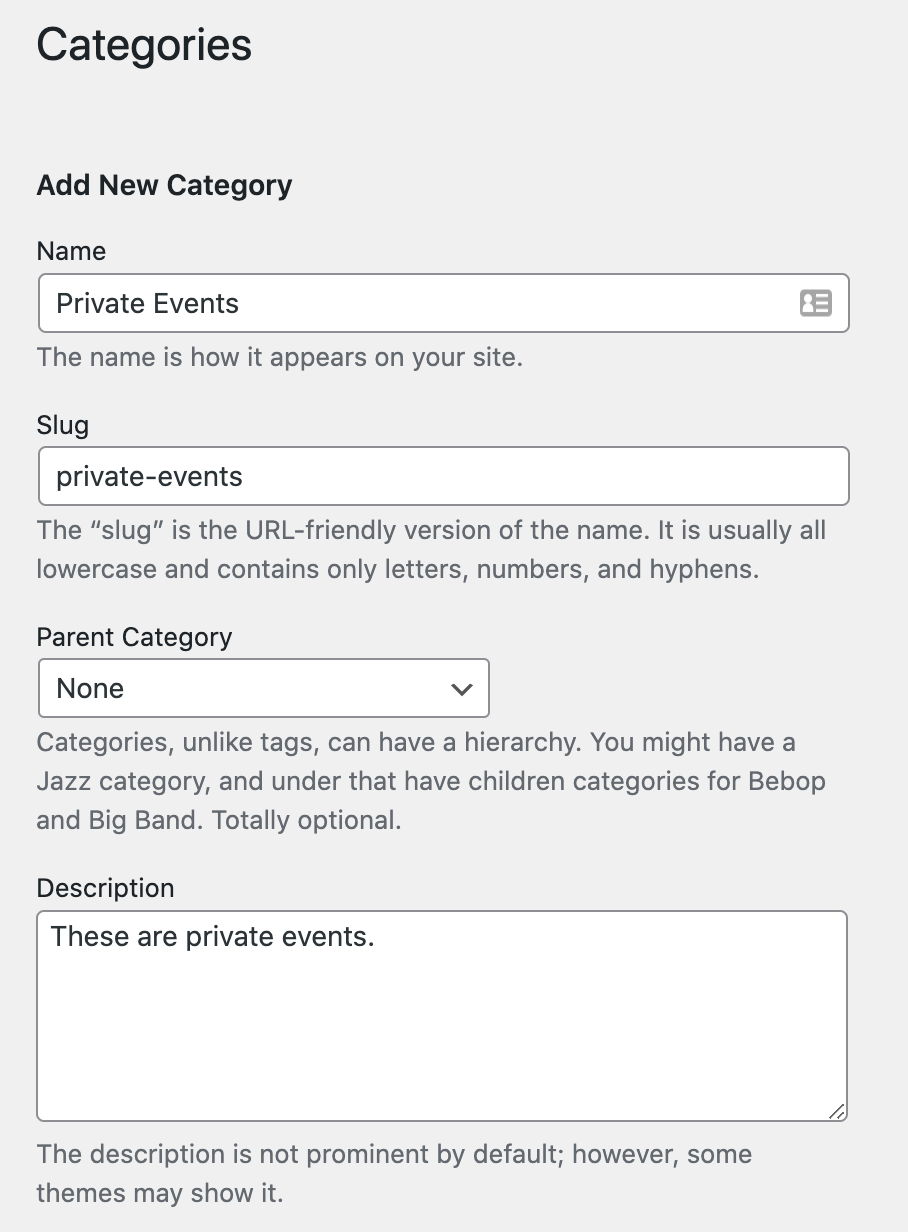Click the hierarchy explanation text under Parent Category
The image size is (908, 1232).
point(430,780)
